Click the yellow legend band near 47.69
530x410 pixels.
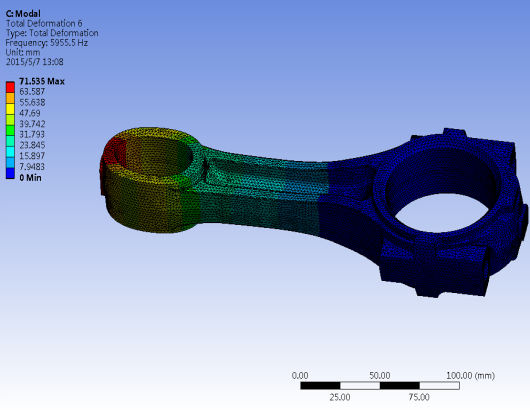click(10, 109)
